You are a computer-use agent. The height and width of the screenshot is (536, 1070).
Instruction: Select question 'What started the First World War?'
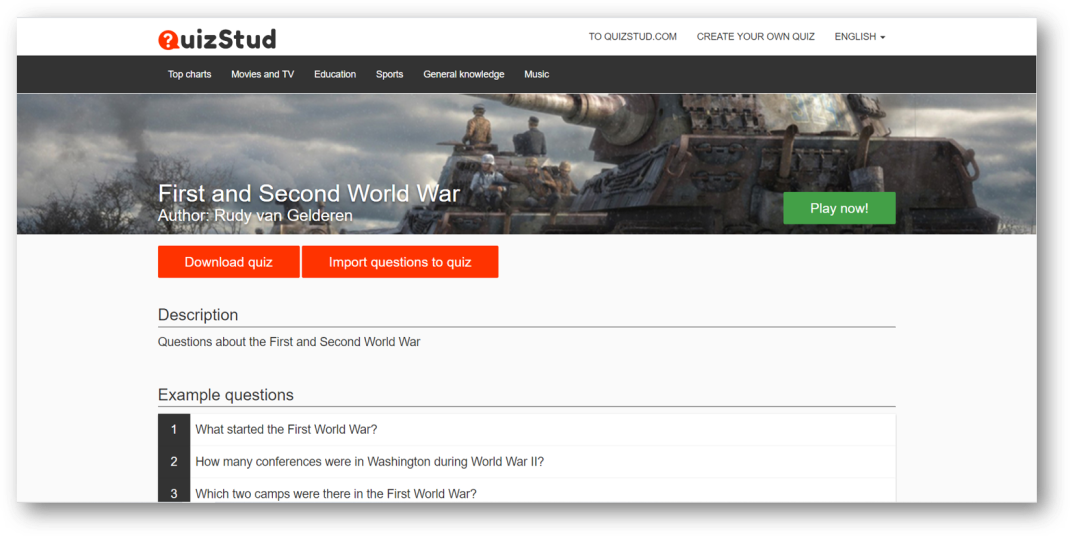pos(286,430)
